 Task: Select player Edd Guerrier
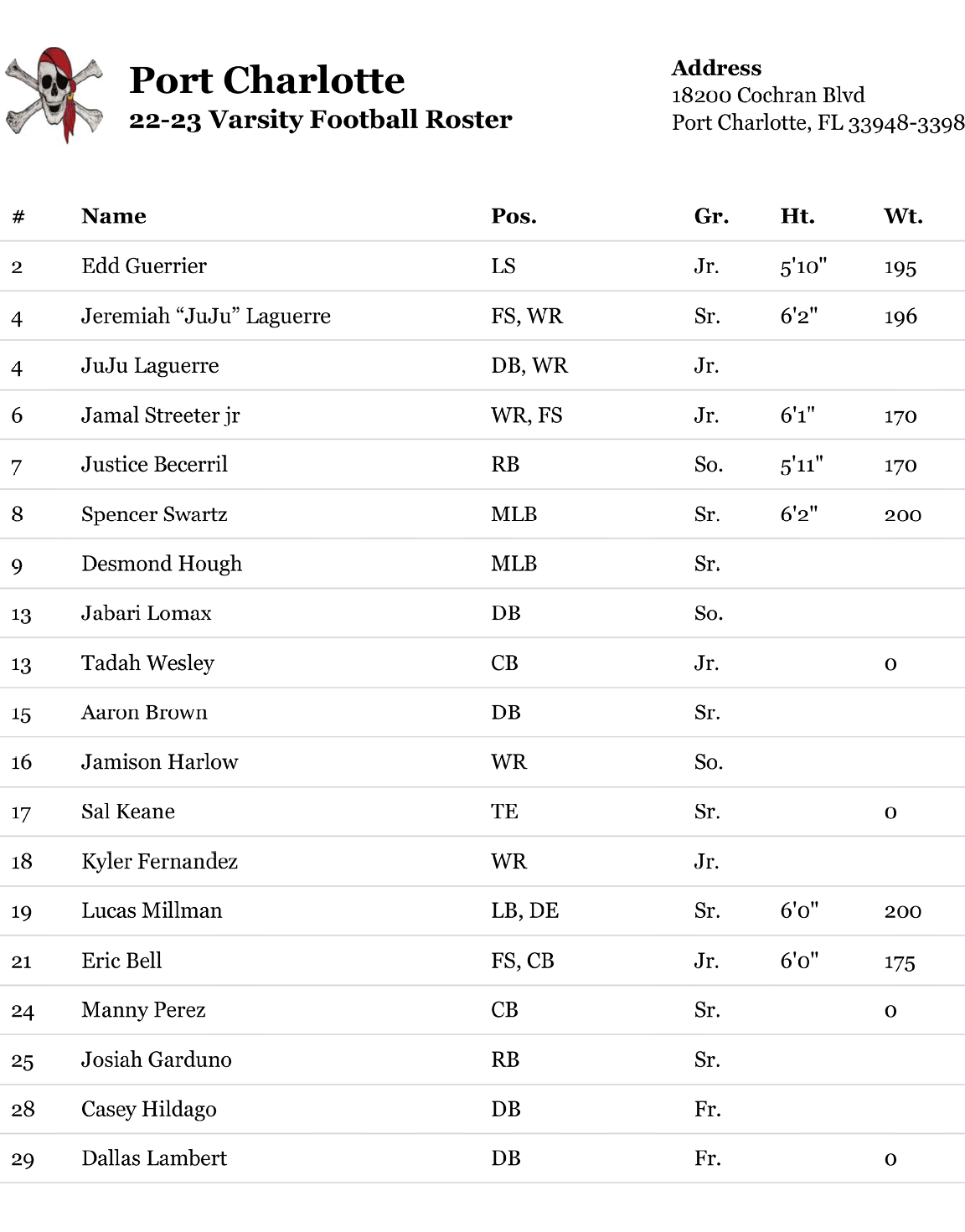(144, 266)
